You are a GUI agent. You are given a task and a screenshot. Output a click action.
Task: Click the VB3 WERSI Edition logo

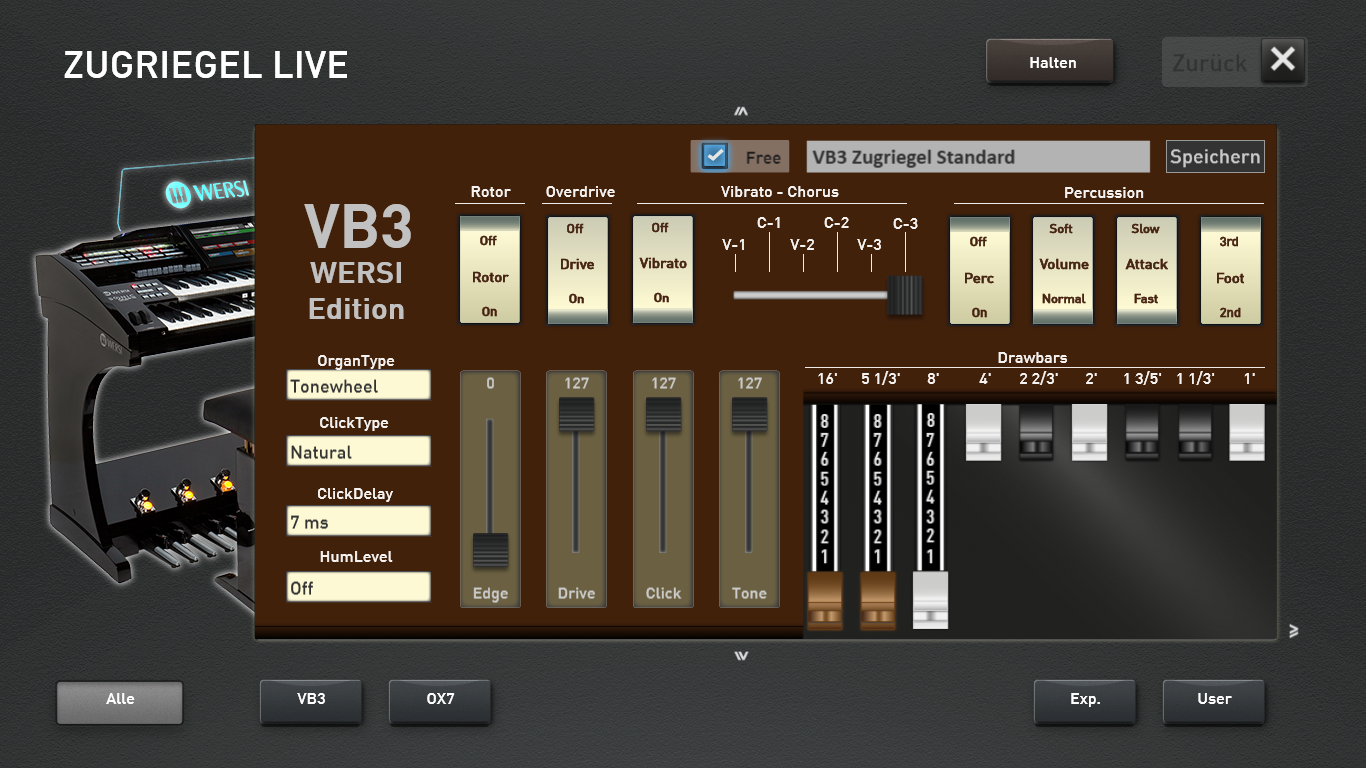357,262
